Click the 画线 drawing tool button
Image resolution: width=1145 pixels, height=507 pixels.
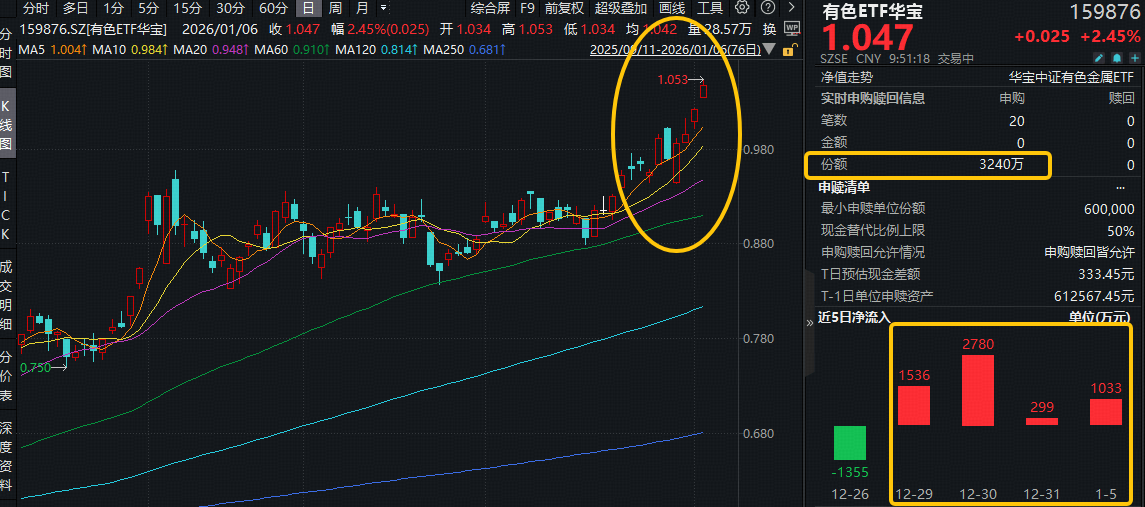(671, 8)
